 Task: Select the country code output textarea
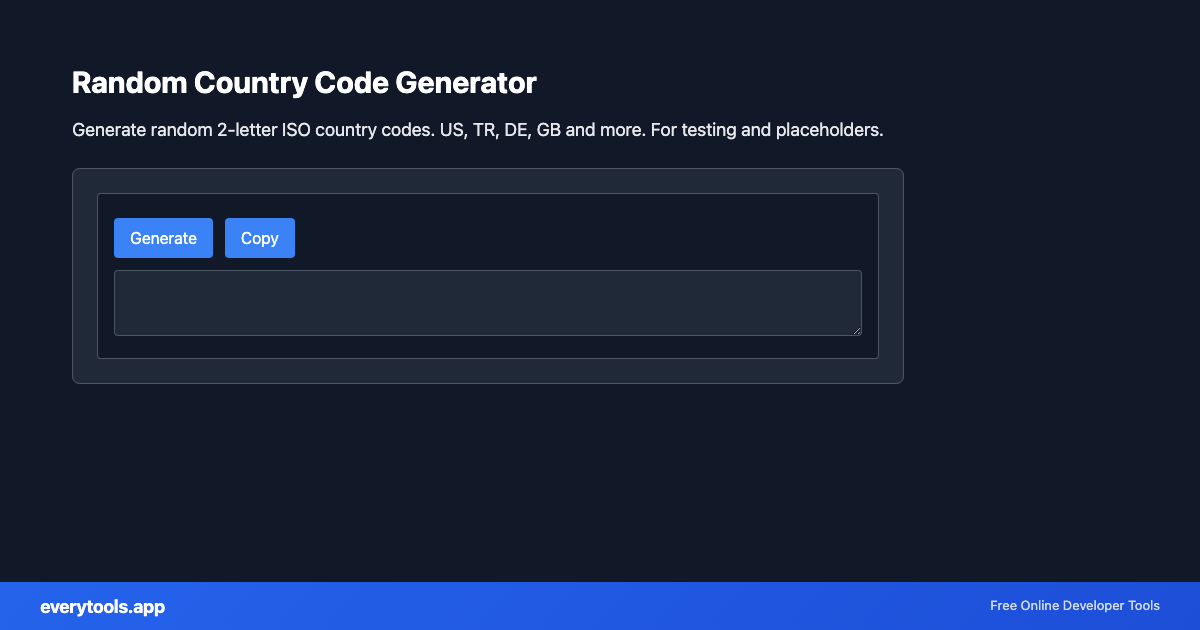click(488, 302)
